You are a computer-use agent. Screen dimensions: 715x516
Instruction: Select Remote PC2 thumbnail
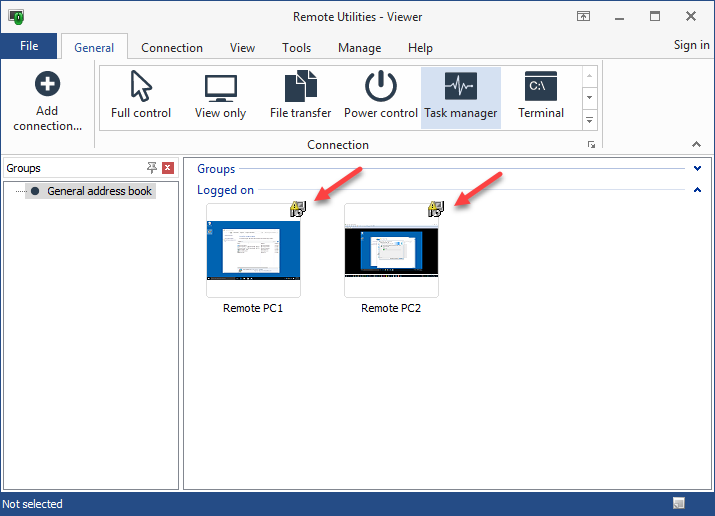391,250
